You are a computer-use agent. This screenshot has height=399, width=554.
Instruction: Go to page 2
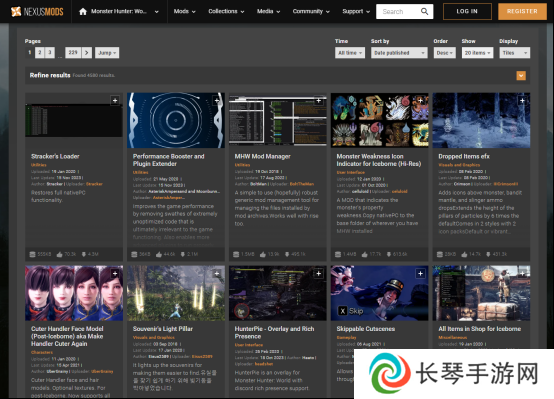click(x=40, y=53)
